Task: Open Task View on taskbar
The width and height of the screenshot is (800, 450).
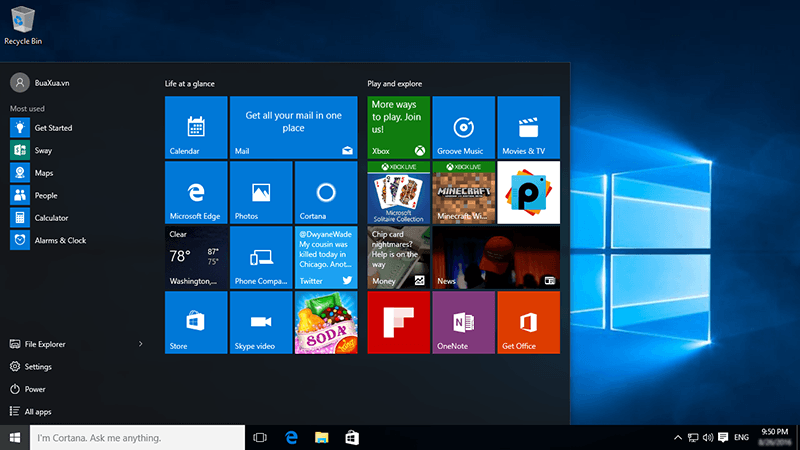Action: (260, 438)
